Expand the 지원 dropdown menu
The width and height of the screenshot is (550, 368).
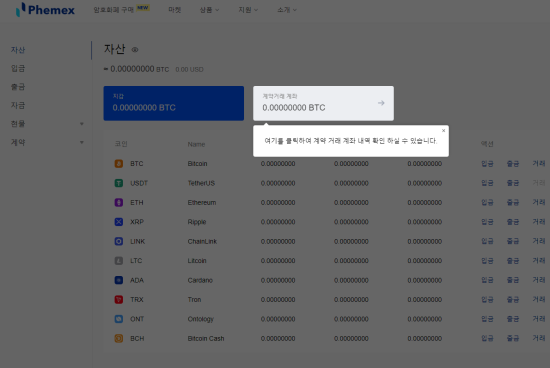click(x=248, y=10)
